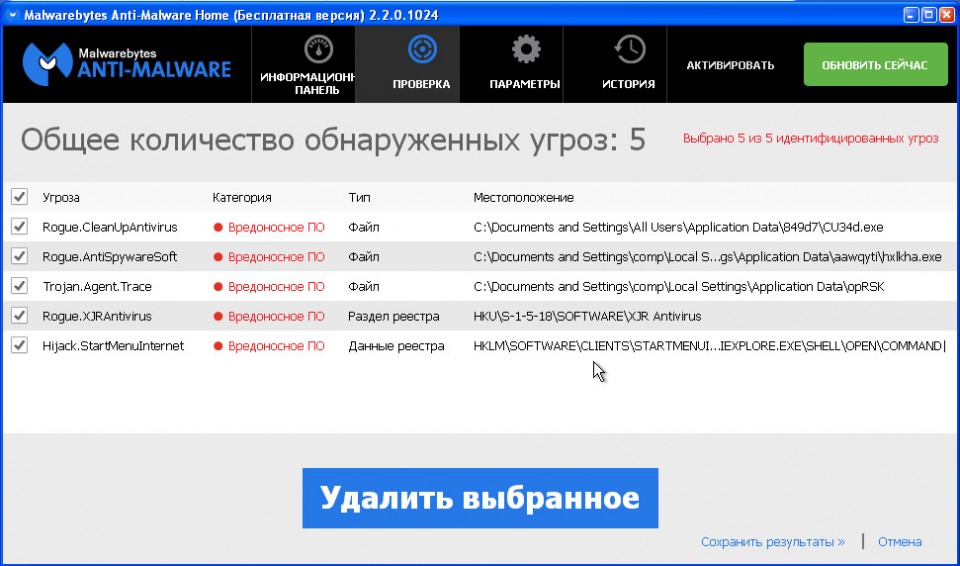This screenshot has height=566, width=960.
Task: Uncheck Rogue.XJRAntivirus threat
Action: coord(20,315)
